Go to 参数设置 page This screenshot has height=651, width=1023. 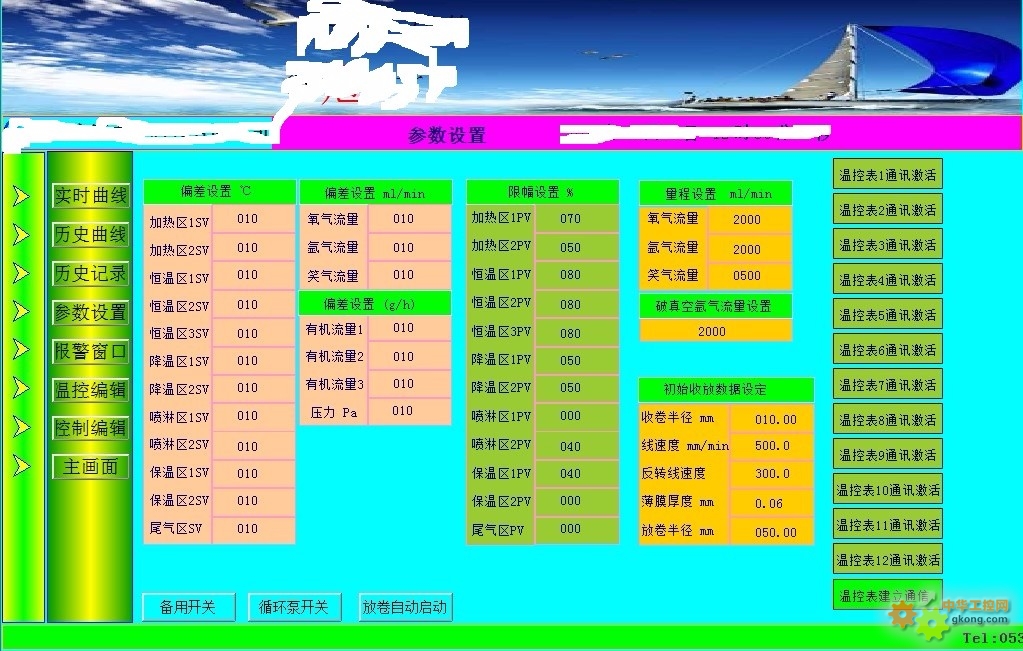[91, 312]
